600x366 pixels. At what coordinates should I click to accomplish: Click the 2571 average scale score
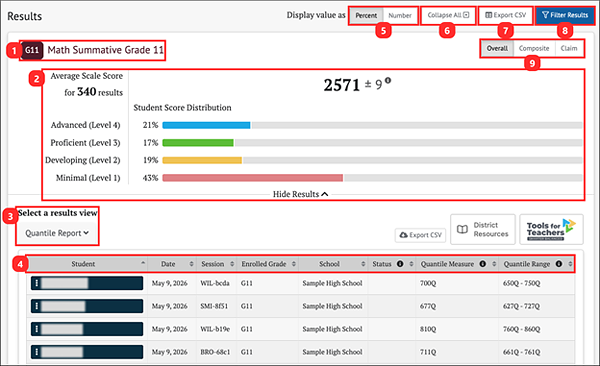(342, 85)
